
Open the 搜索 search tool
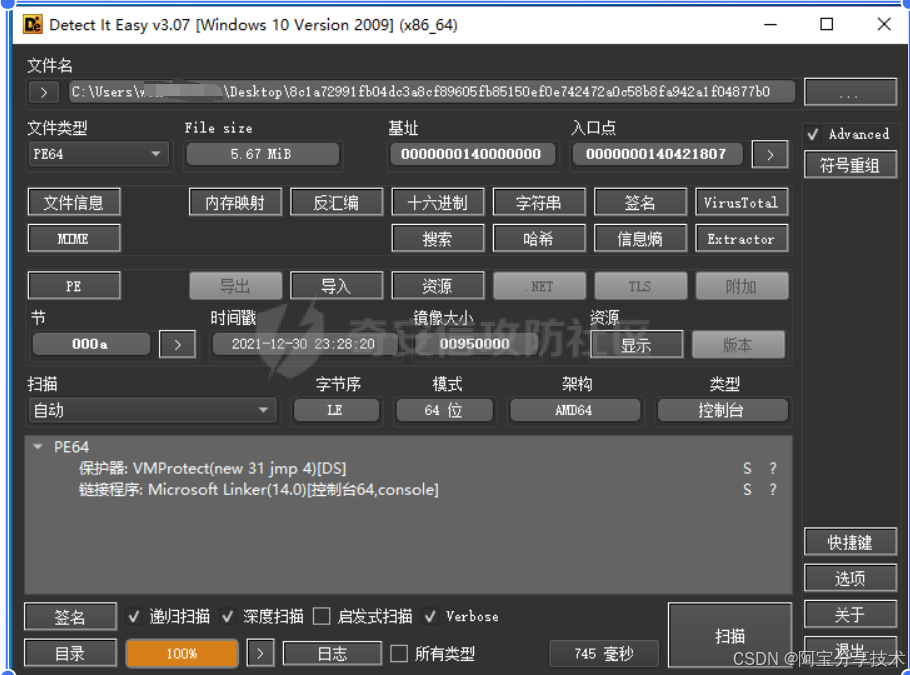pyautogui.click(x=438, y=239)
